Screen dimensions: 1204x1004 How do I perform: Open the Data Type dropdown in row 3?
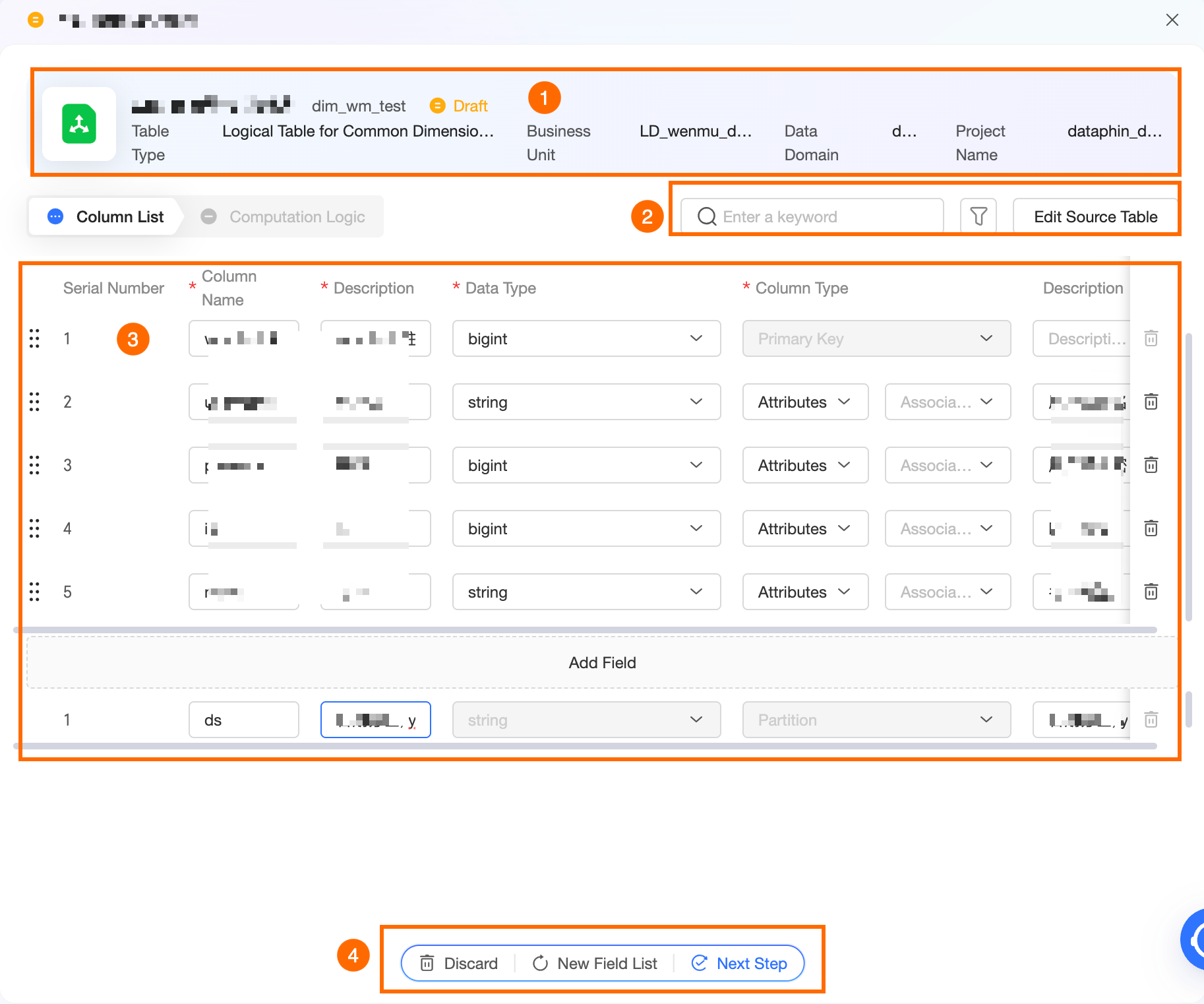point(586,465)
